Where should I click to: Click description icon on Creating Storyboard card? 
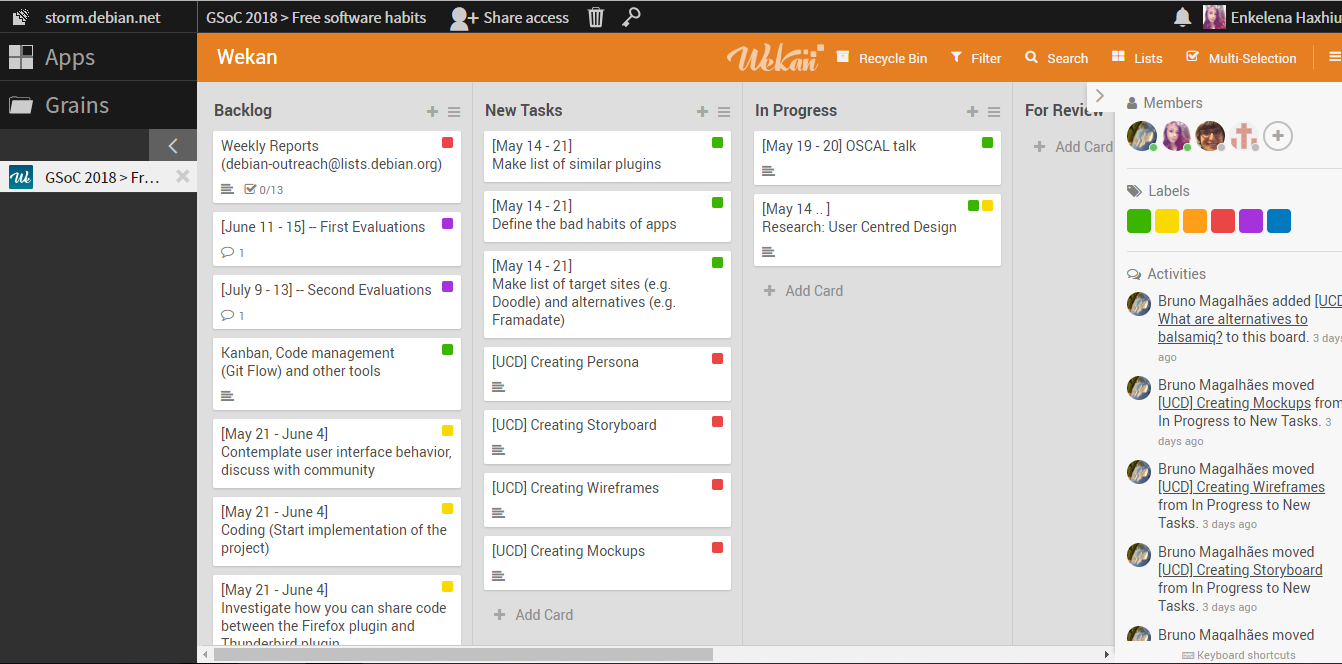[499, 450]
